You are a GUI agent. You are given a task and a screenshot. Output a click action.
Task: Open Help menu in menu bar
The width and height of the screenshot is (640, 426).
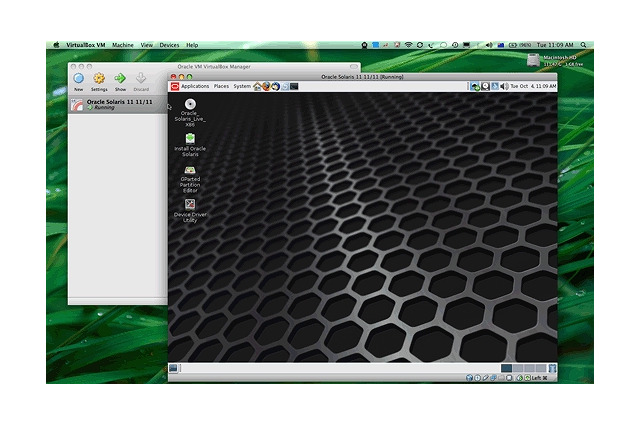tap(192, 45)
